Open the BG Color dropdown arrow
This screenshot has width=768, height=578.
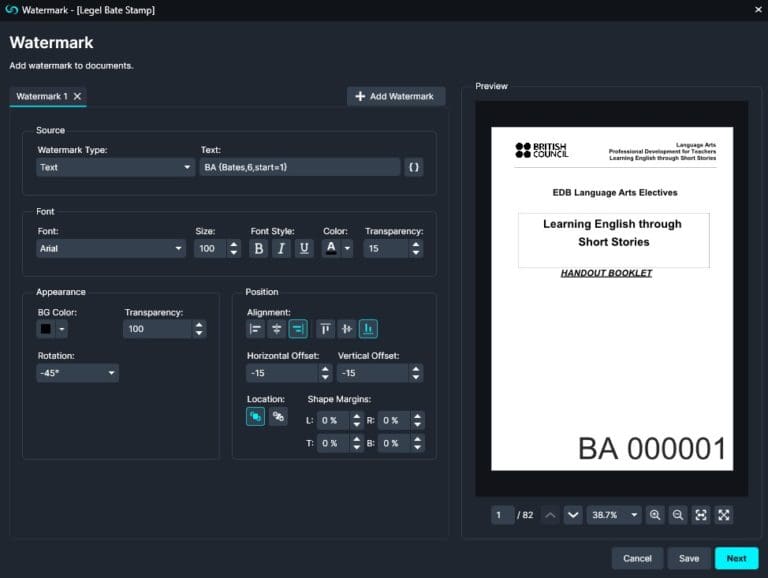tap(62, 329)
